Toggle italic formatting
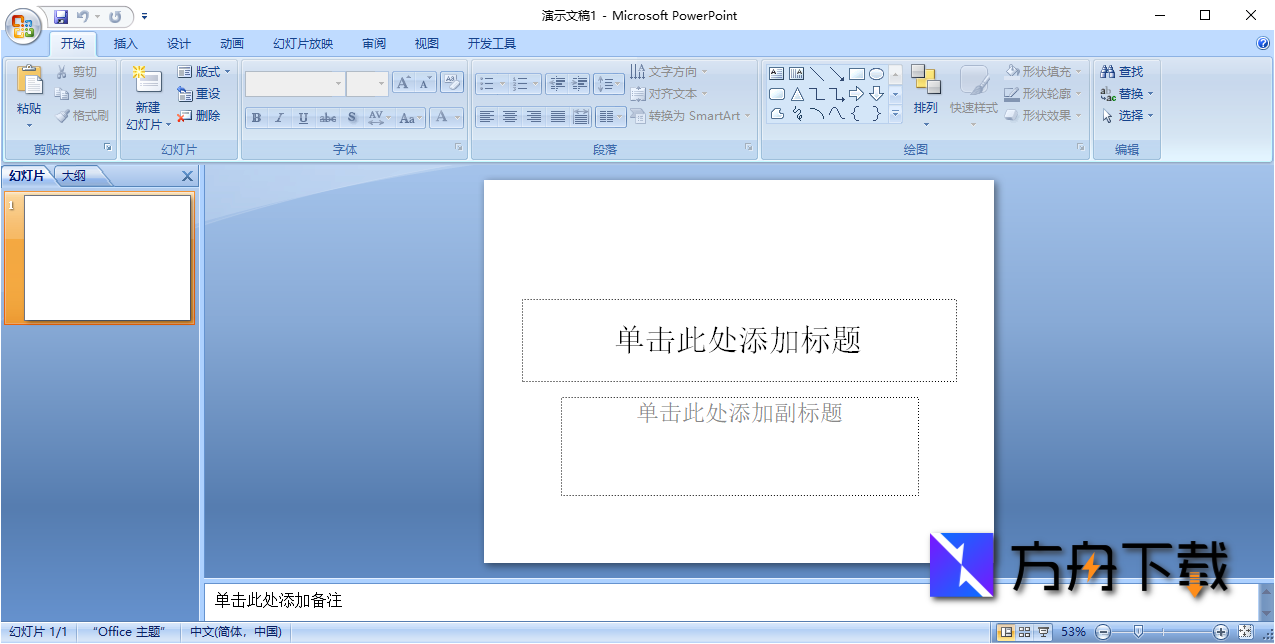Image resolution: width=1275 pixels, height=644 pixels. tap(279, 117)
